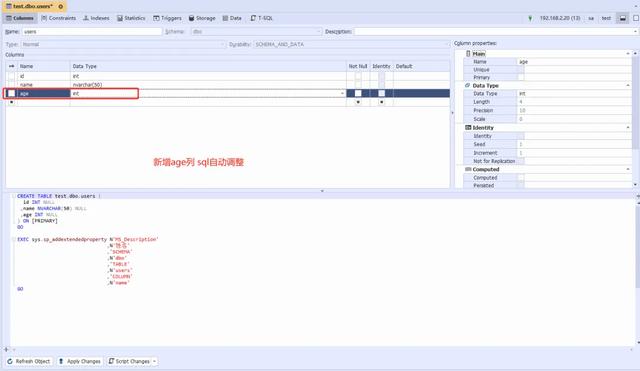The width and height of the screenshot is (640, 371).
Task: Click the Refresh Object icon
Action: click(10, 361)
